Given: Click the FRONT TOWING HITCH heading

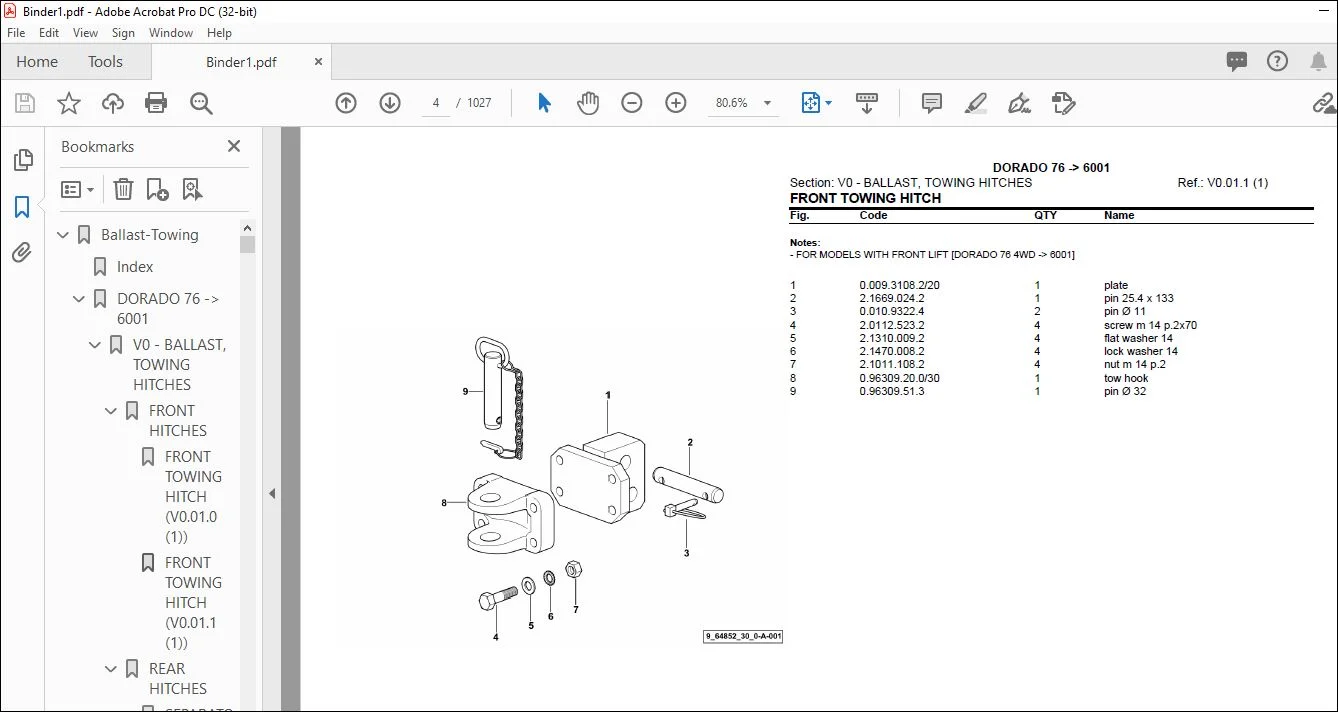Looking at the screenshot, I should (x=865, y=198).
